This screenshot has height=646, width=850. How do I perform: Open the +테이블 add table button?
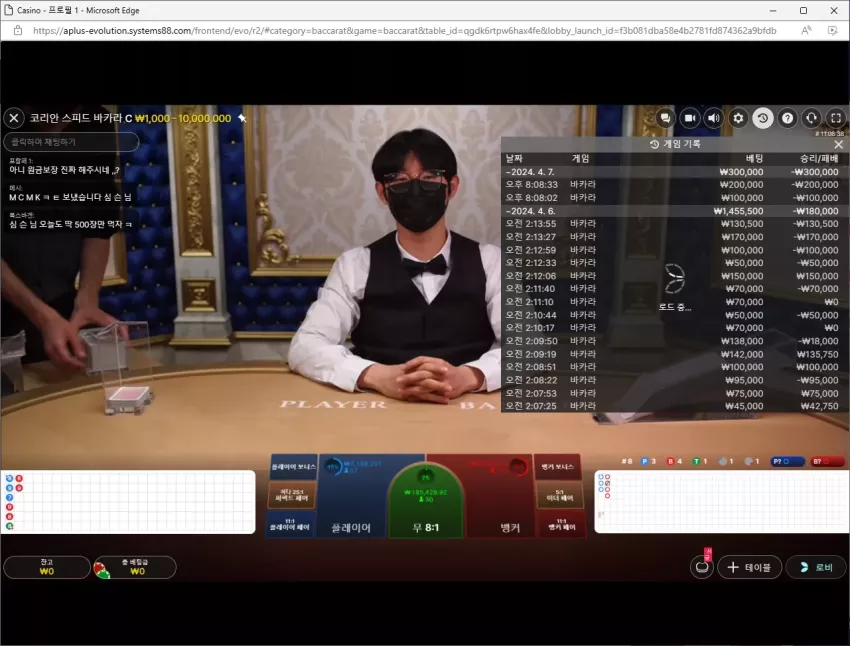tap(749, 567)
